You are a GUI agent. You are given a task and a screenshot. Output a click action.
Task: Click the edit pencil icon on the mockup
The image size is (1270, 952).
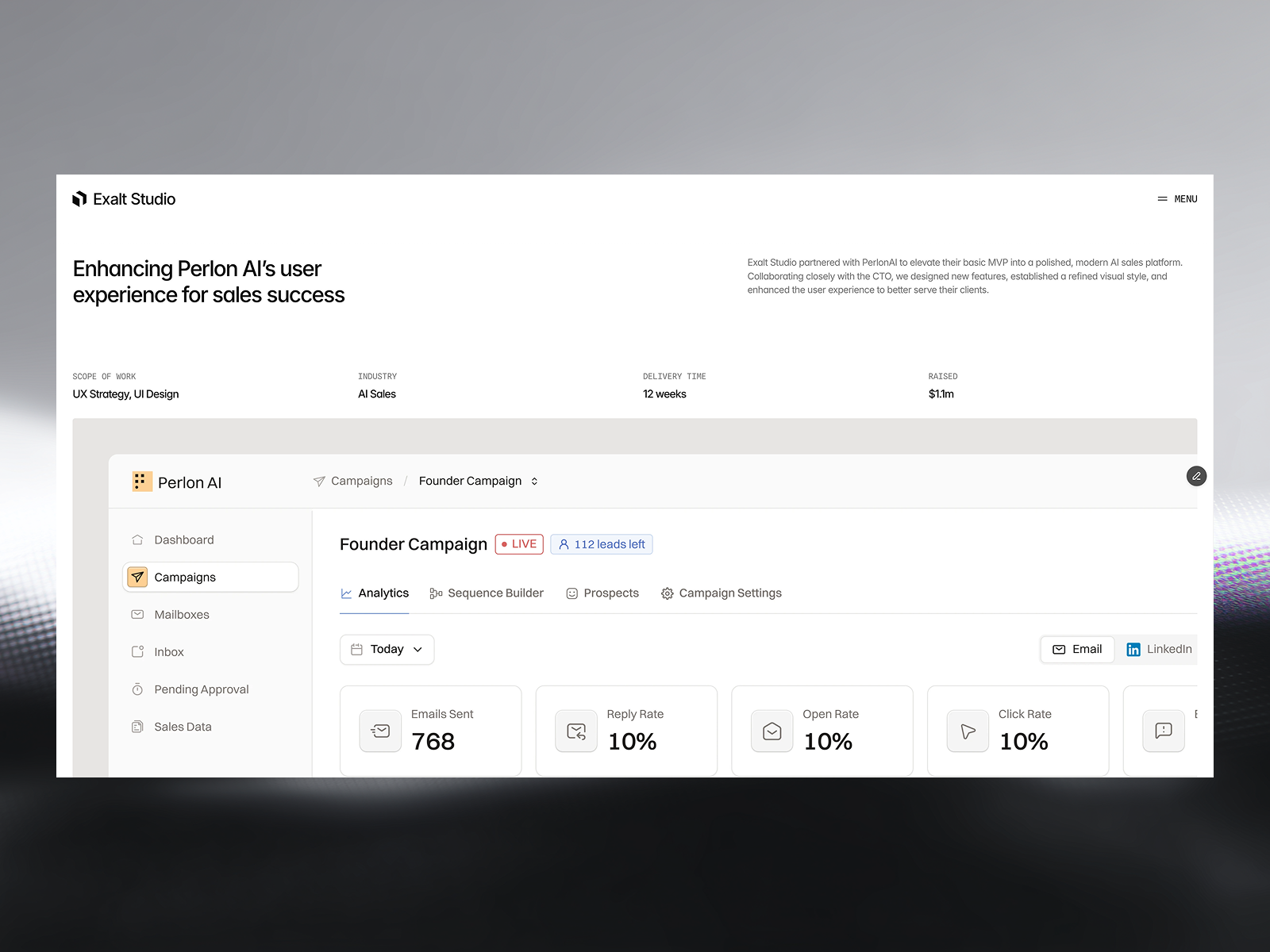(1196, 476)
